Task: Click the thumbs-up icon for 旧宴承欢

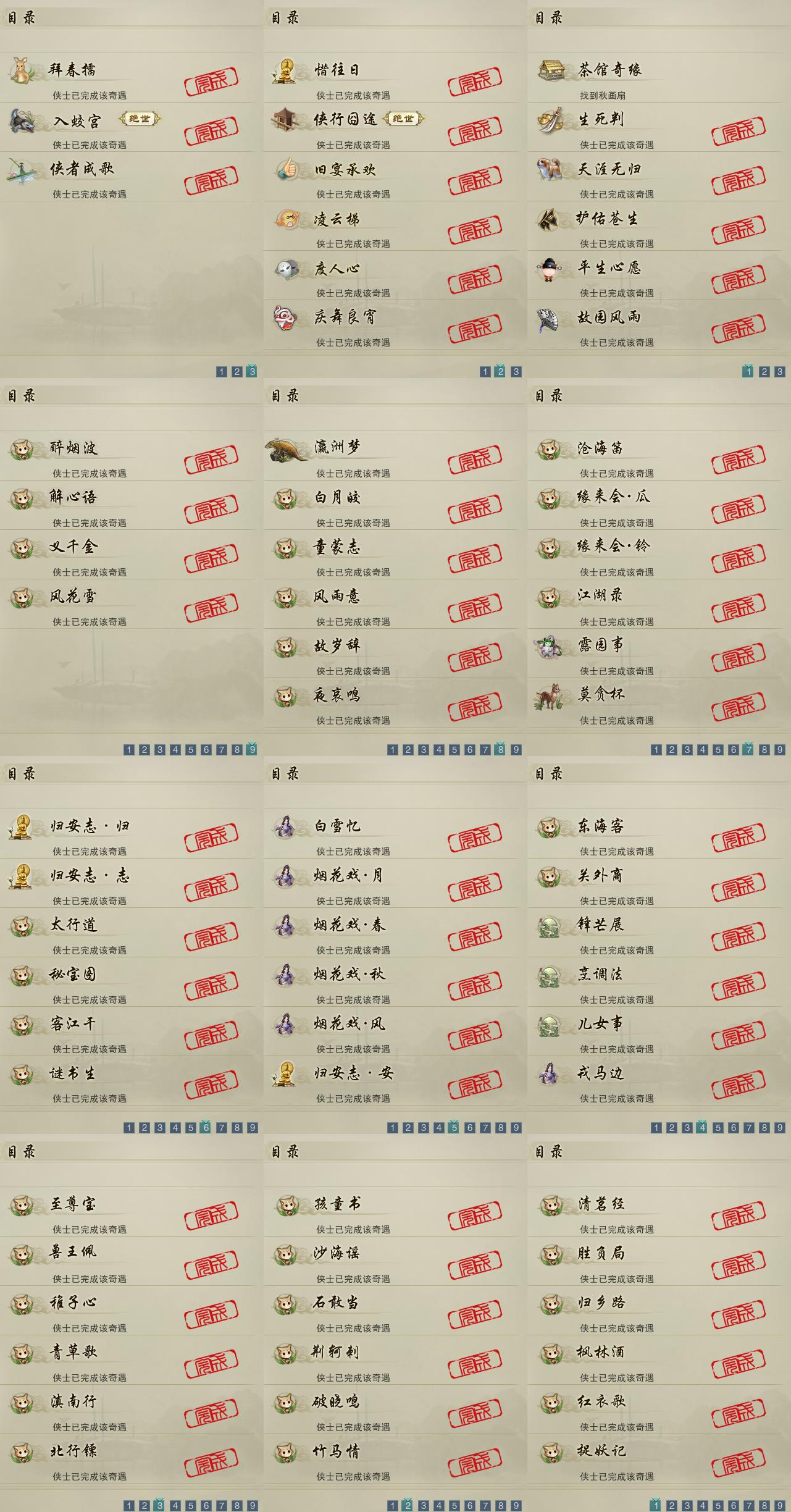Action: click(287, 169)
